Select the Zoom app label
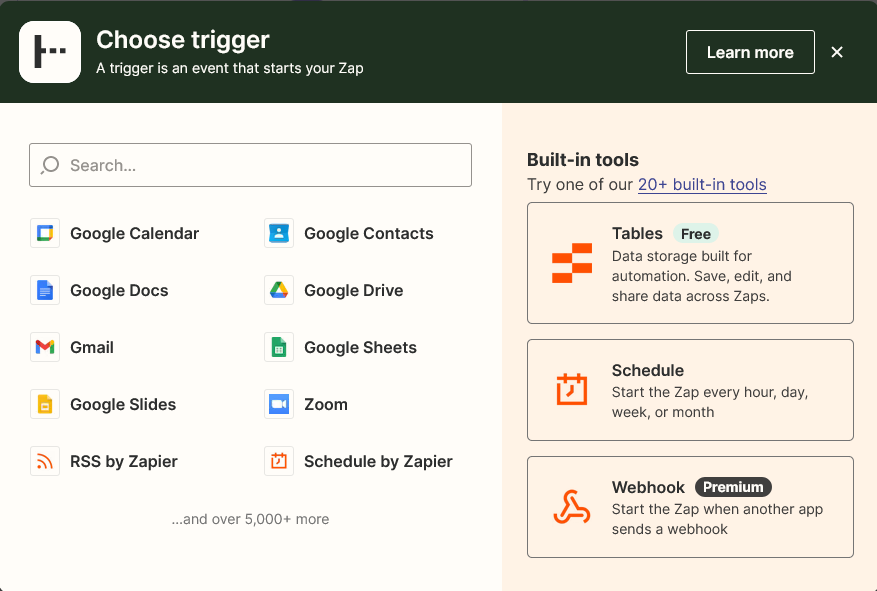Image resolution: width=877 pixels, height=591 pixels. (x=326, y=404)
